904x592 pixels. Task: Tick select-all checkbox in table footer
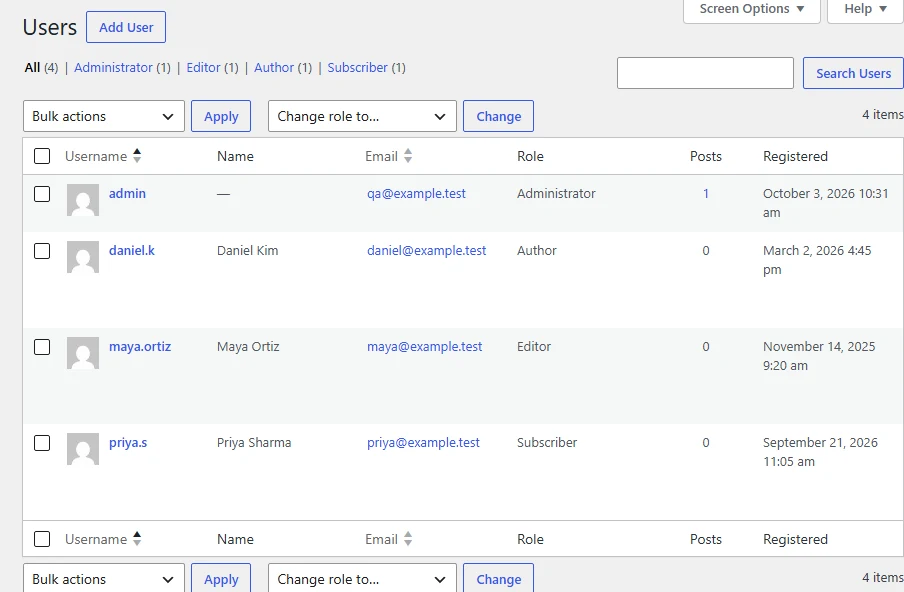42,539
